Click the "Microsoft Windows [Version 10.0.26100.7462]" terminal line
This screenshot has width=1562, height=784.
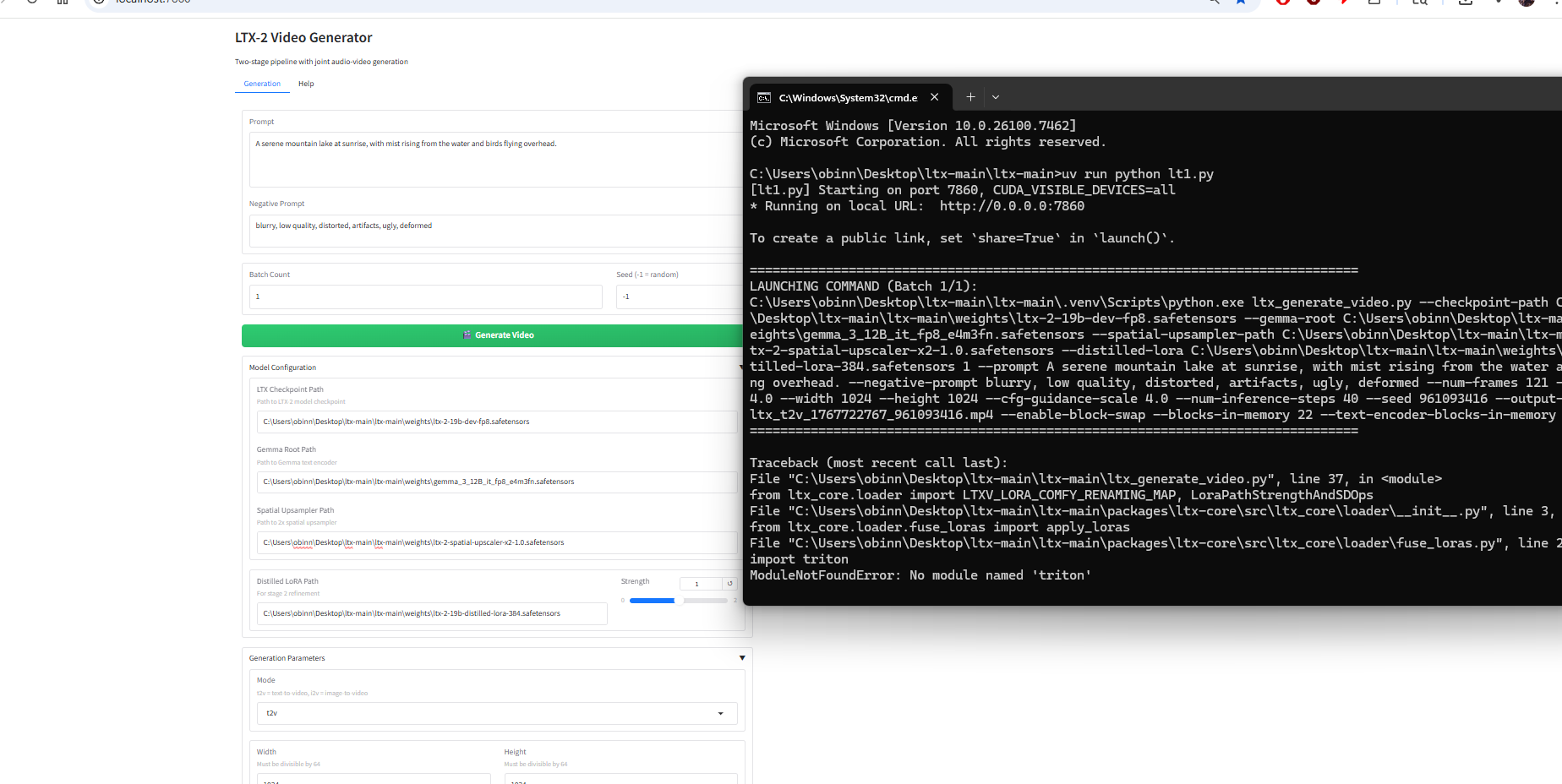[x=913, y=126]
